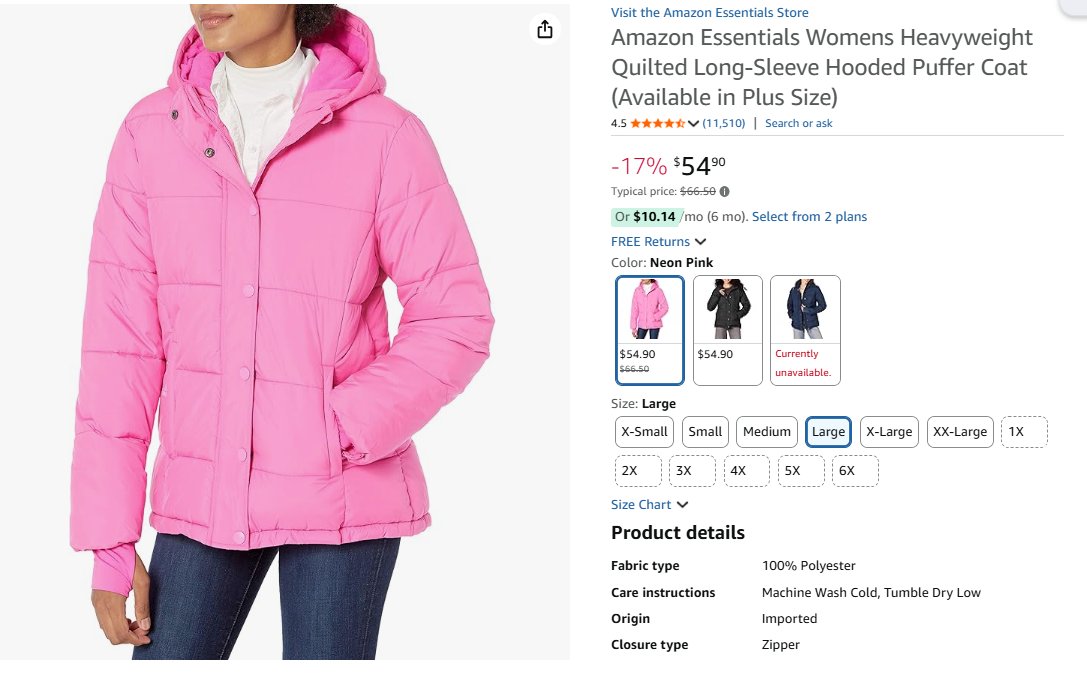Choose size Medium
1087x675 pixels.
tap(767, 432)
